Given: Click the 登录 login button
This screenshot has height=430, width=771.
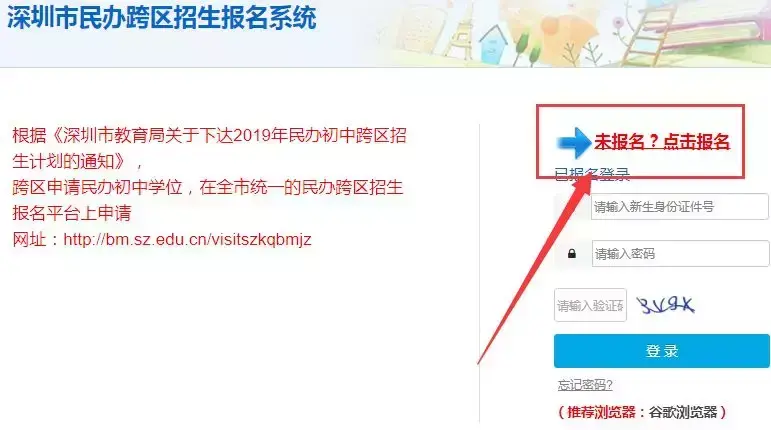Looking at the screenshot, I should pos(661,351).
